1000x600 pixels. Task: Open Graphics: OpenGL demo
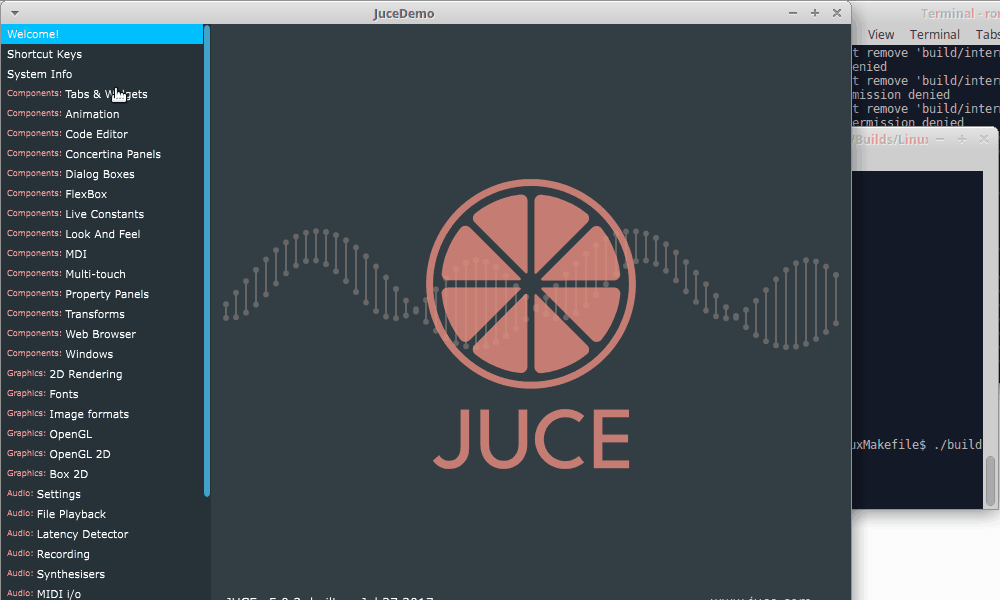tap(102, 434)
